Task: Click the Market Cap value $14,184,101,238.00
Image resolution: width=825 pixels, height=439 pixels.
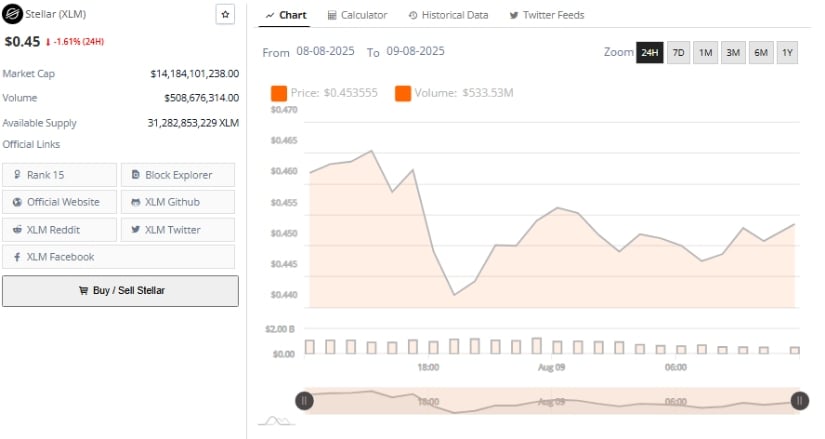Action: 195,74
